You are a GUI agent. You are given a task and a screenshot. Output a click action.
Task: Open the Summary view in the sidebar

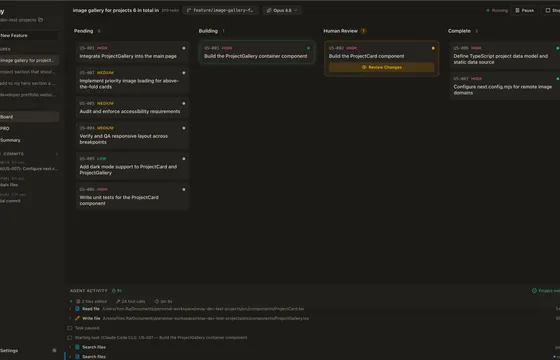pyautogui.click(x=29, y=140)
